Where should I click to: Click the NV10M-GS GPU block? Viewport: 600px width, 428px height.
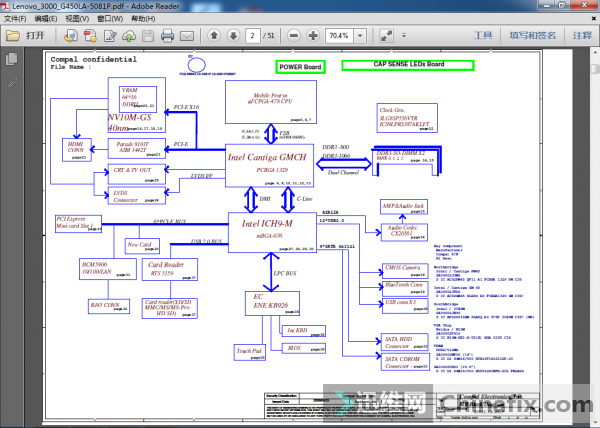(137, 105)
